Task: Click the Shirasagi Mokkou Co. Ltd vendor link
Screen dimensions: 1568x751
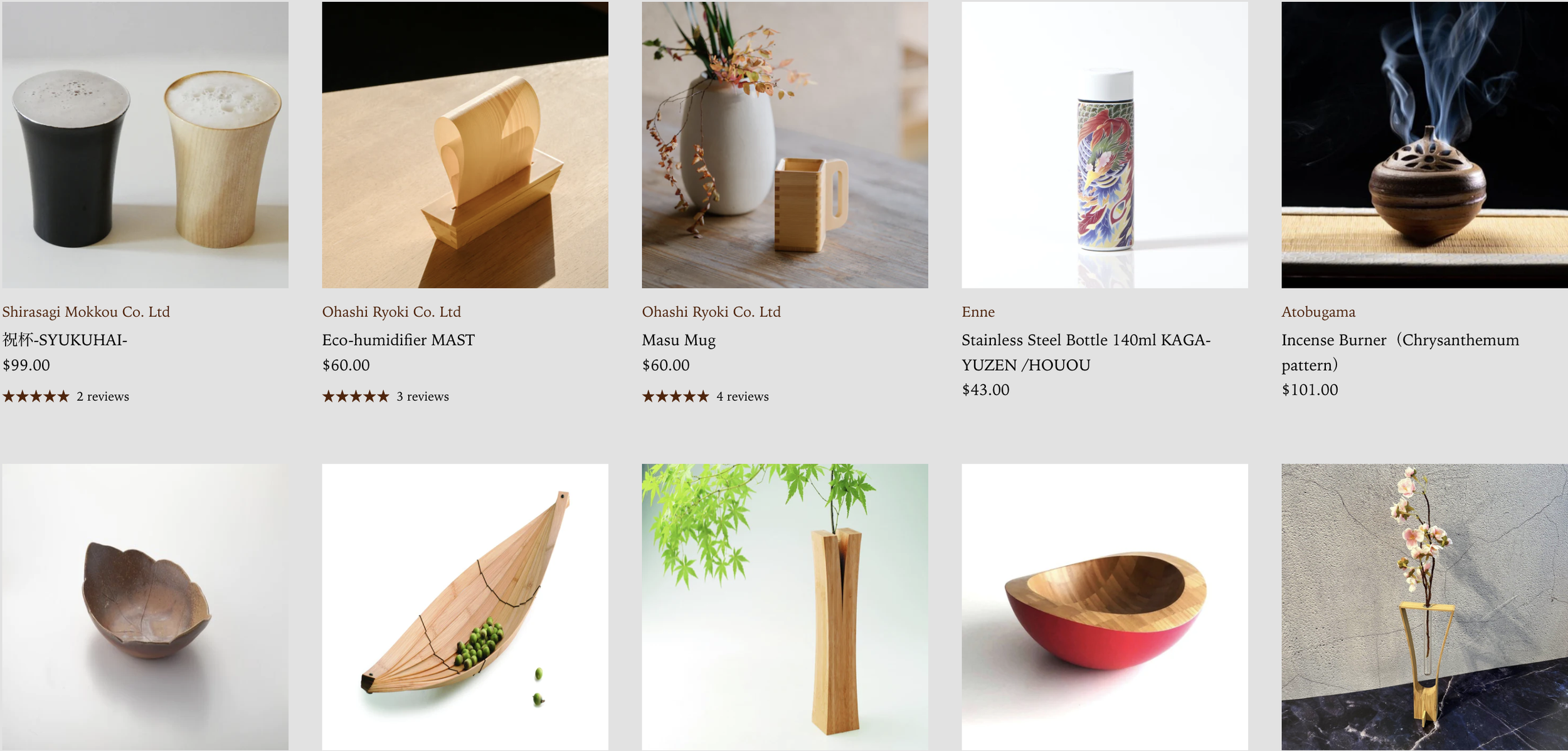Action: (86, 312)
